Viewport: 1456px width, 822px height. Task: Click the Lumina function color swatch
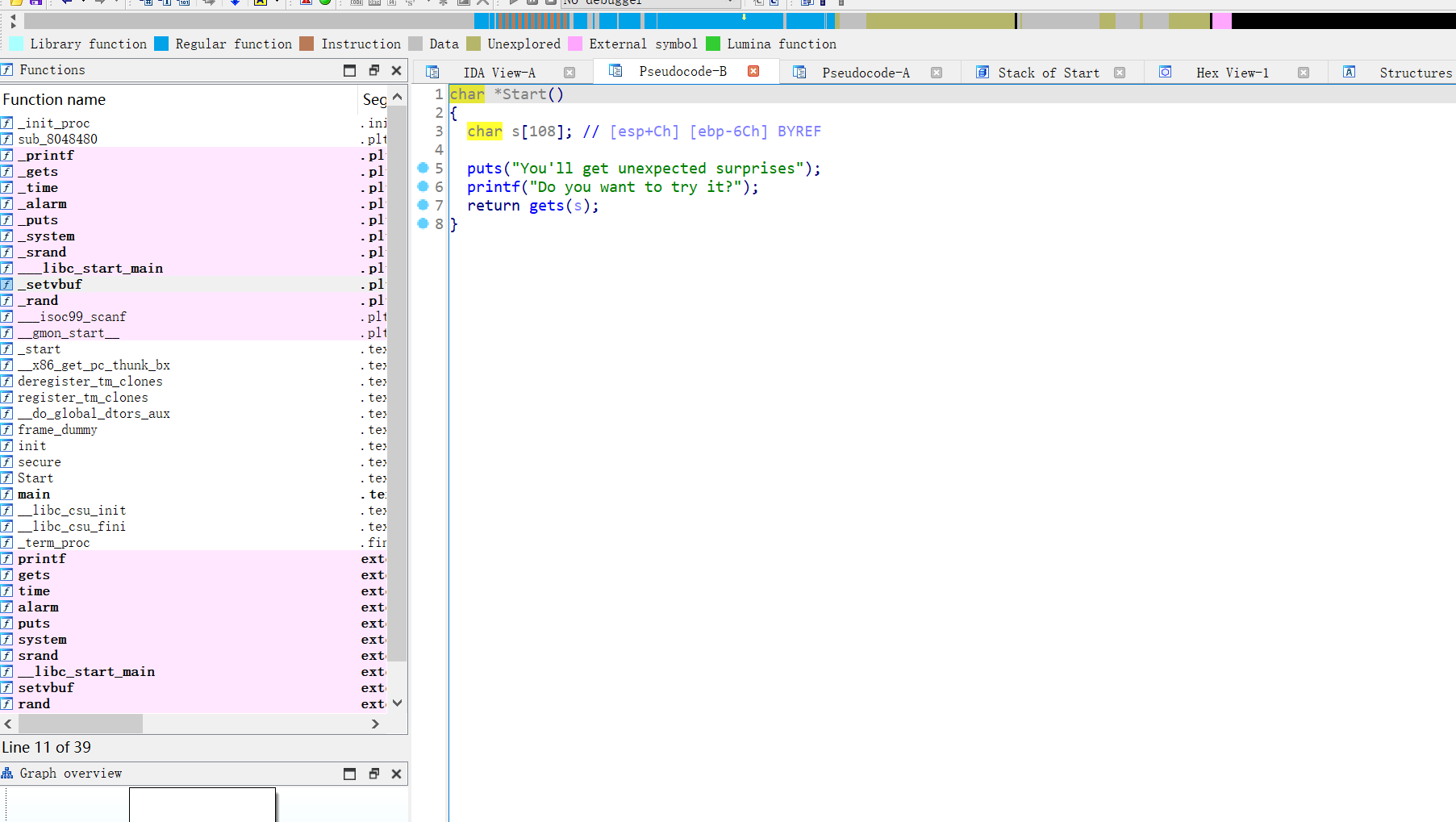[713, 44]
